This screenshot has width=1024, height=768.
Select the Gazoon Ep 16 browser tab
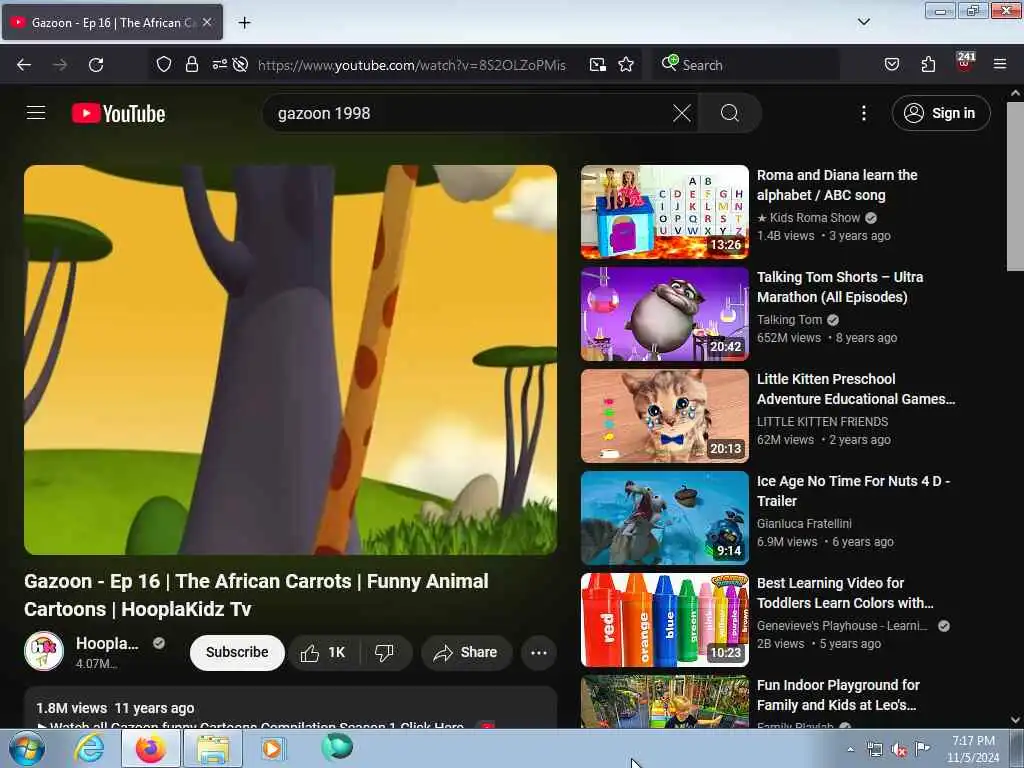click(x=112, y=23)
